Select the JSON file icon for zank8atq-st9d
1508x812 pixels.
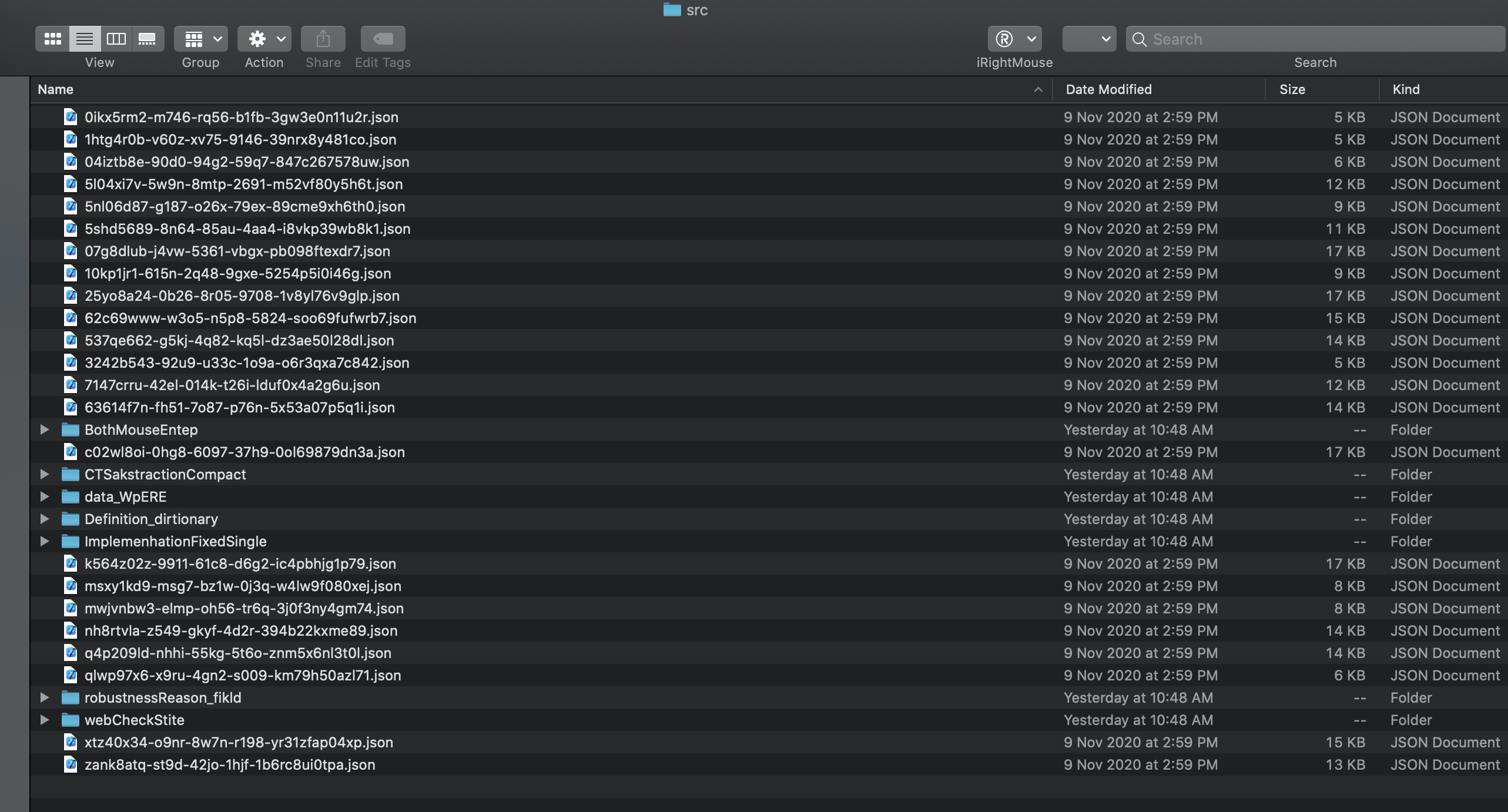coord(71,764)
